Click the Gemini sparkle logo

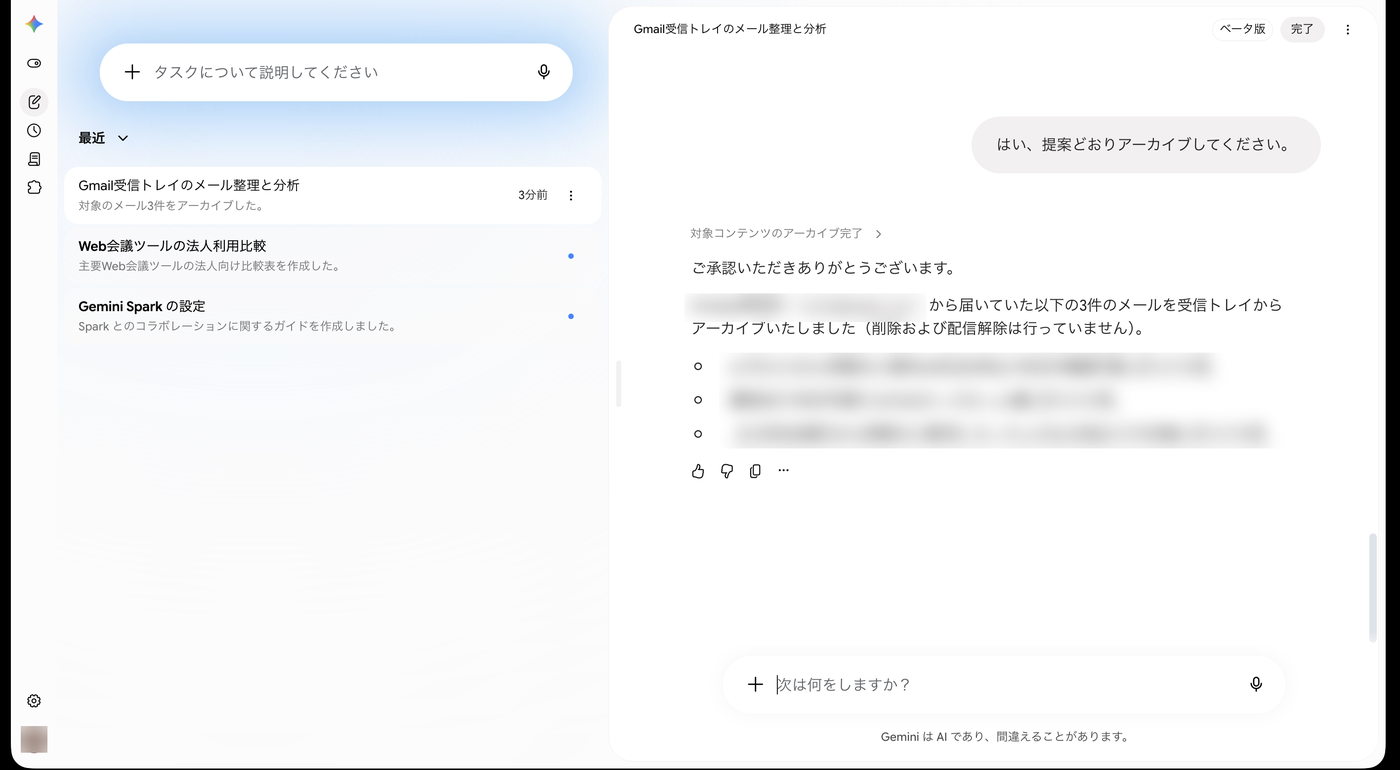34,24
